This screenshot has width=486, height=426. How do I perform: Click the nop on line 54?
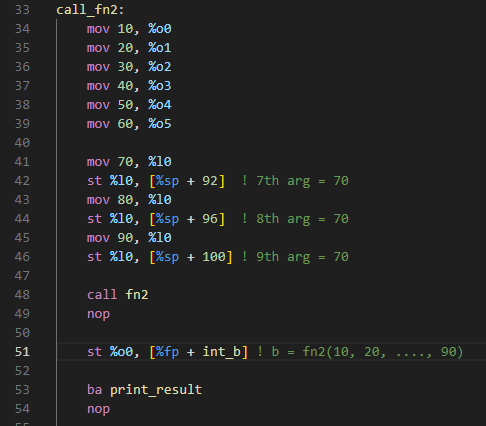pyautogui.click(x=98, y=409)
